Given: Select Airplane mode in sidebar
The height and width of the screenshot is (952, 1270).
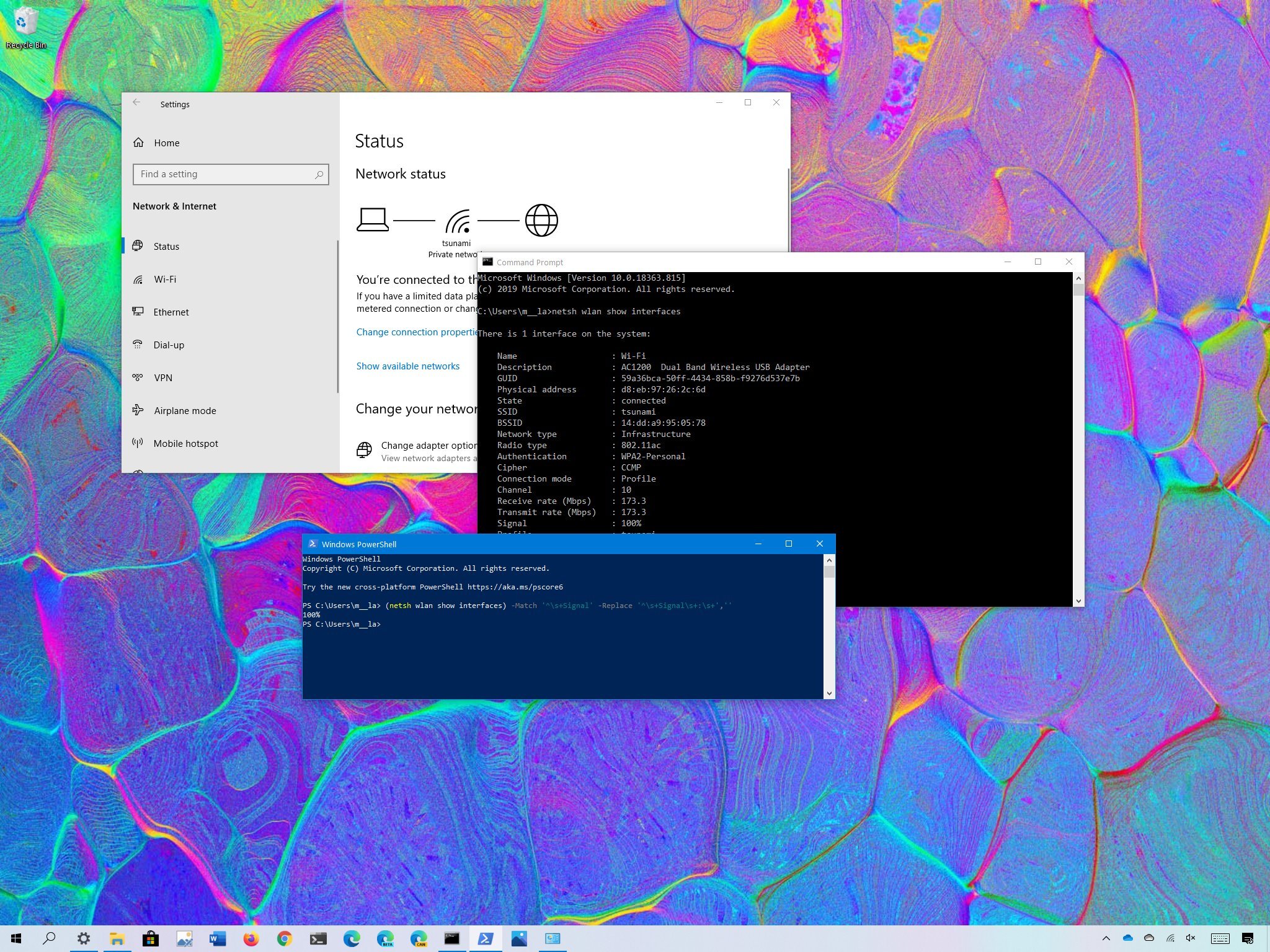Looking at the screenshot, I should [x=185, y=411].
